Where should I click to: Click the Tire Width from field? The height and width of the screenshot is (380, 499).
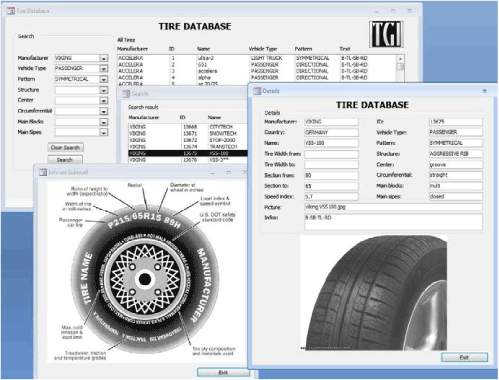pyautogui.click(x=331, y=154)
